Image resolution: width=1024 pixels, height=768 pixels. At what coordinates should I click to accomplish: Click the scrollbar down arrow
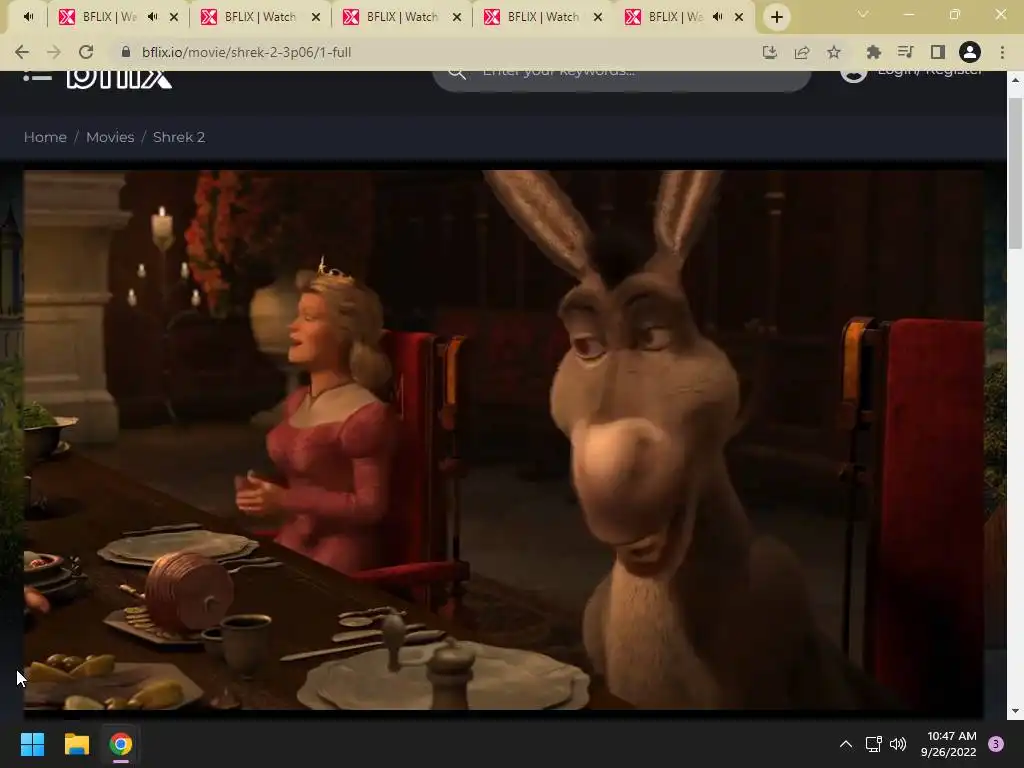[1014, 711]
